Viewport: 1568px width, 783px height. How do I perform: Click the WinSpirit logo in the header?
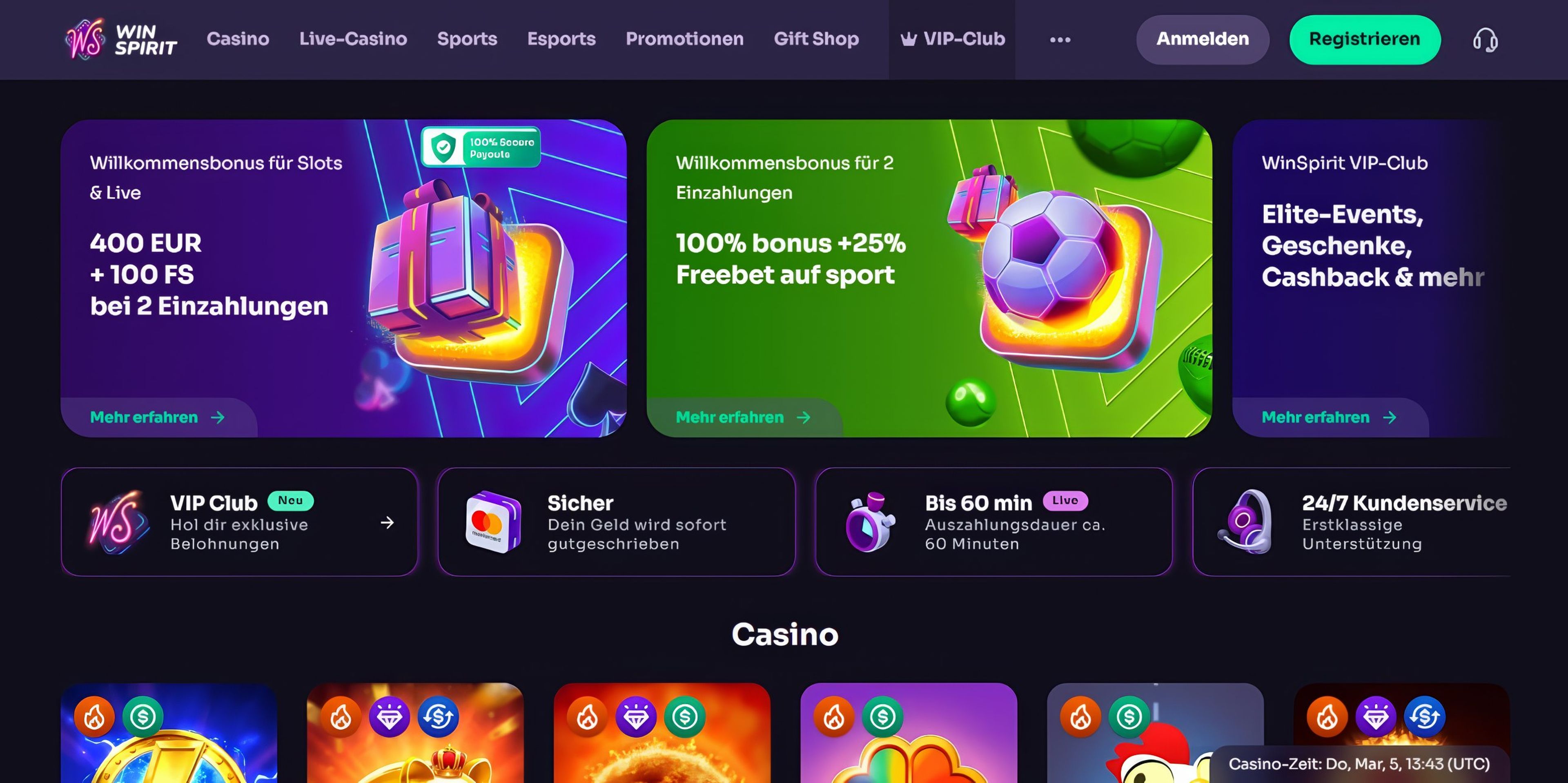[x=121, y=39]
